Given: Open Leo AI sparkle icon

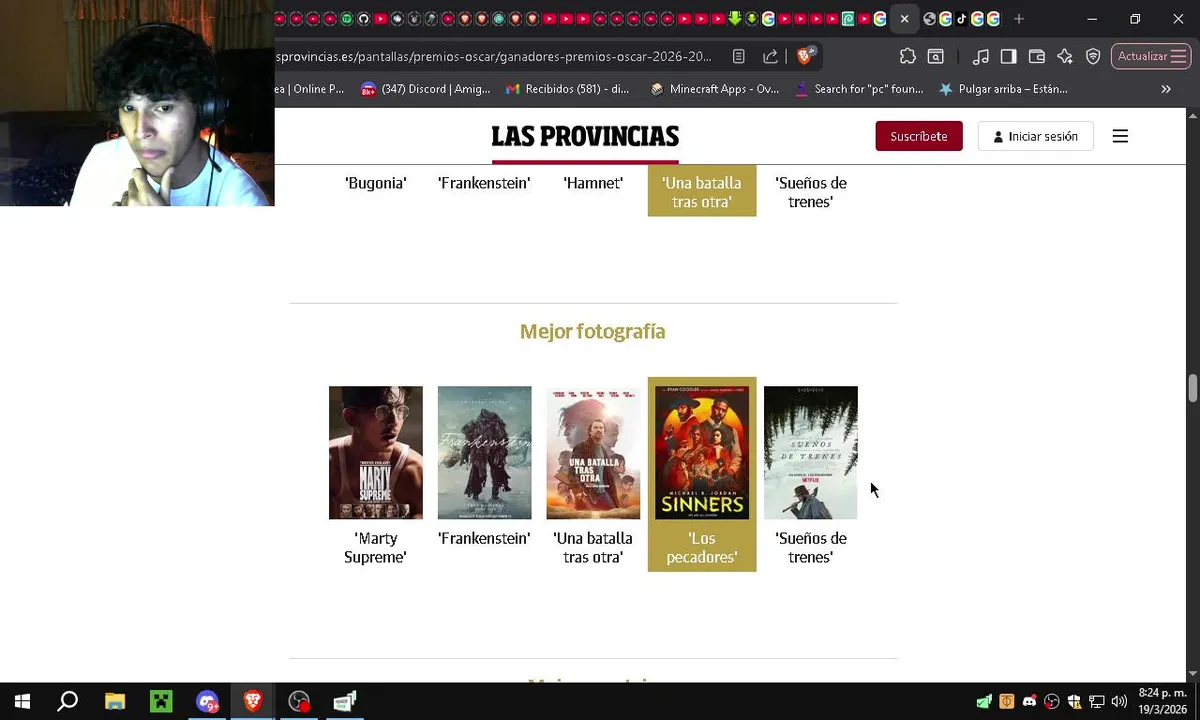Looking at the screenshot, I should pos(1065,57).
